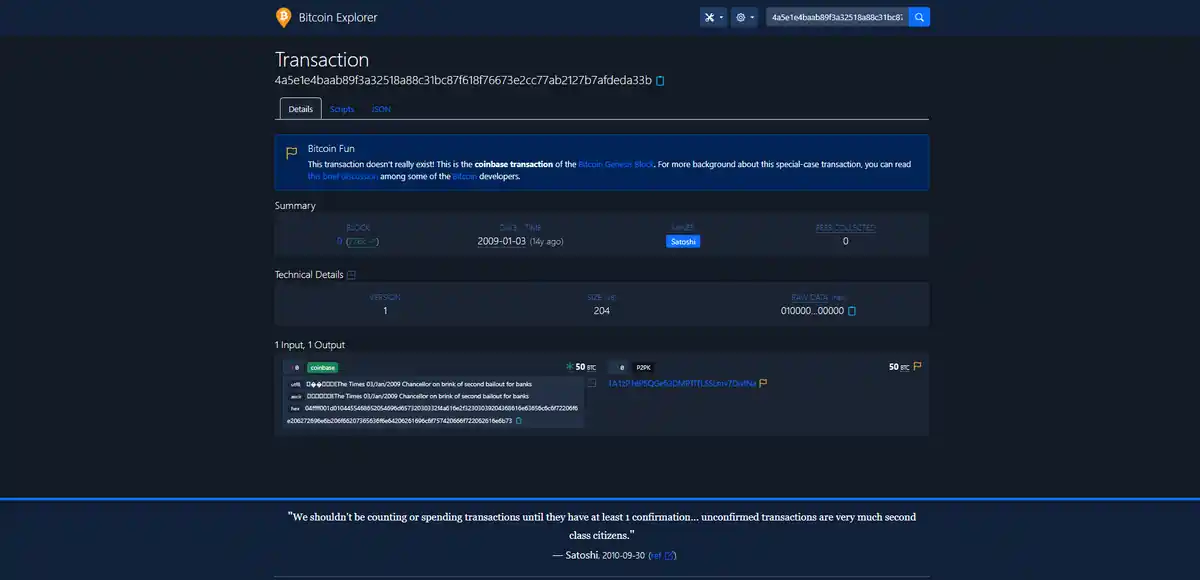The image size is (1200, 580).
Task: Click the block confirmations count badge
Action: 362,241
